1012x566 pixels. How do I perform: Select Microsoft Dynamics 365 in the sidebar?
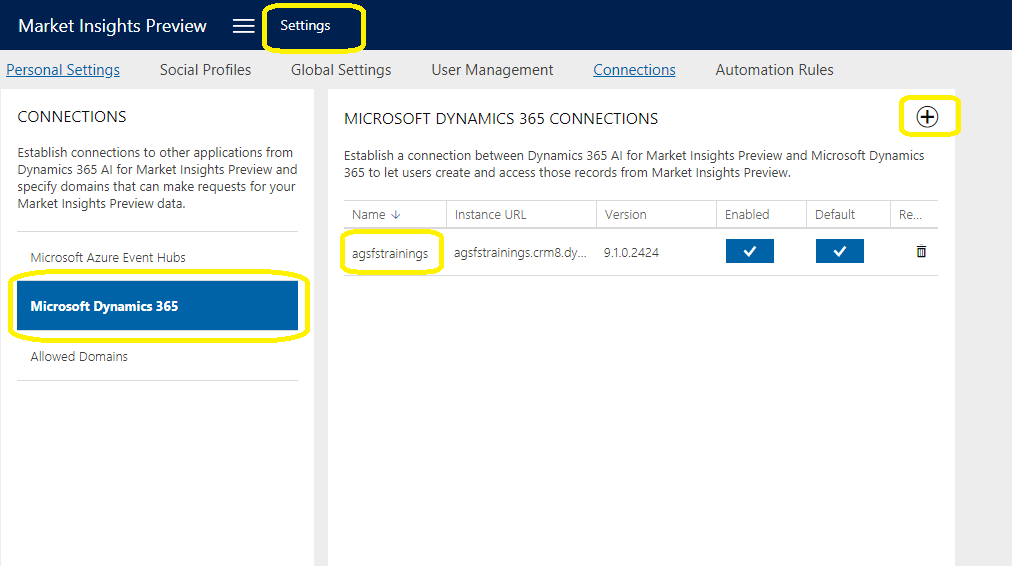pos(157,306)
